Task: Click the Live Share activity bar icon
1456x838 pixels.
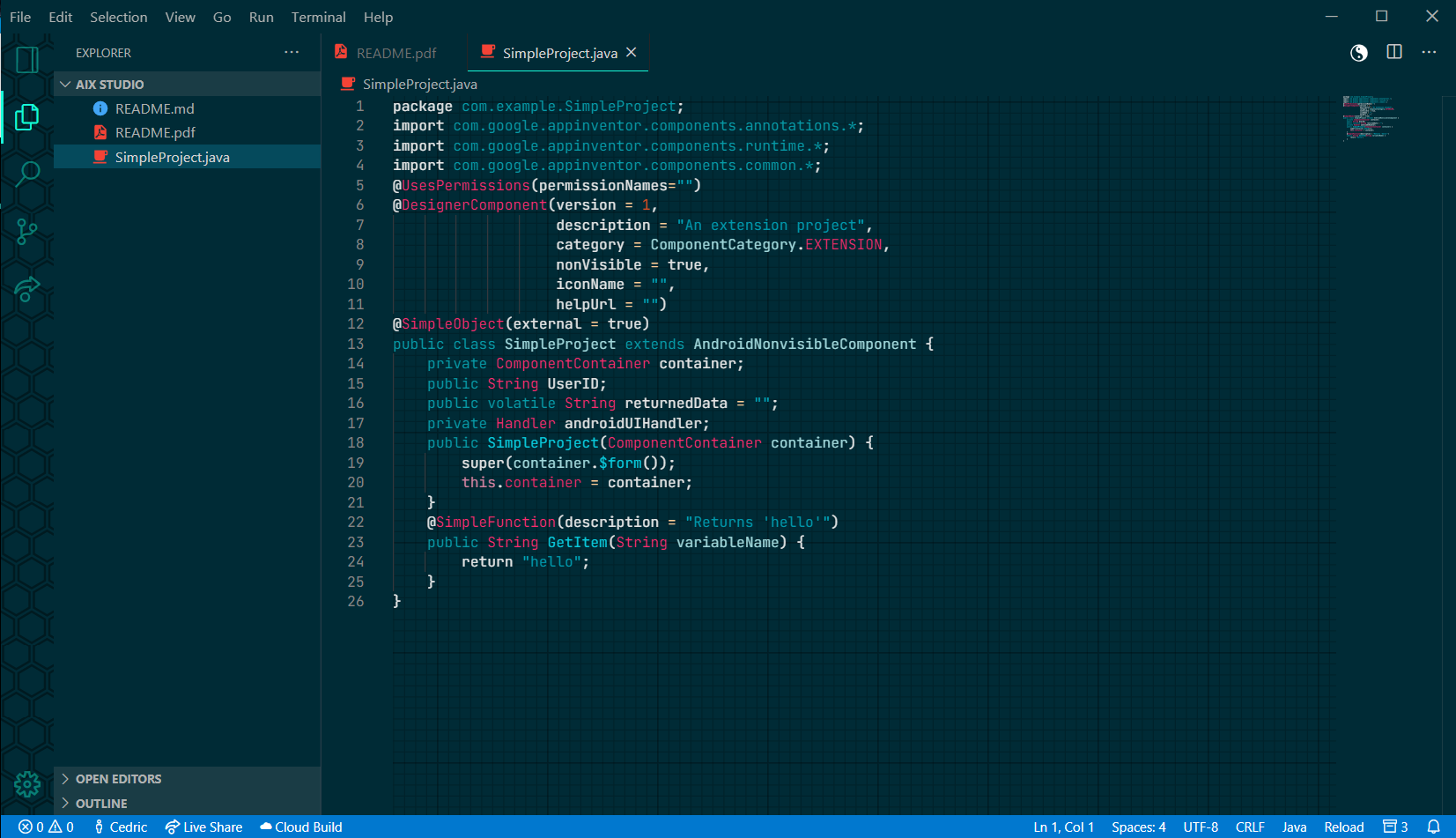Action: point(27,289)
